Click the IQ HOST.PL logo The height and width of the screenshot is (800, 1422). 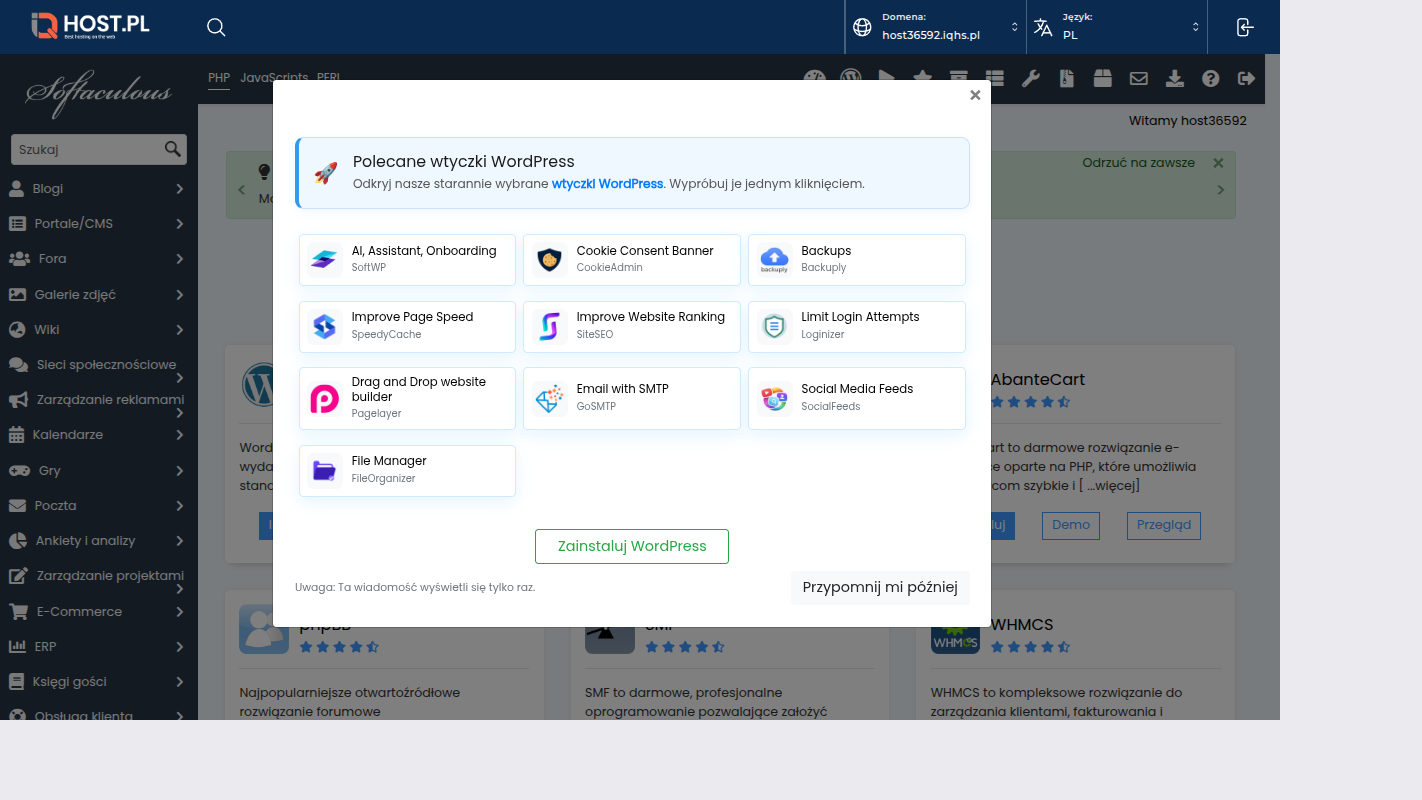(x=90, y=25)
